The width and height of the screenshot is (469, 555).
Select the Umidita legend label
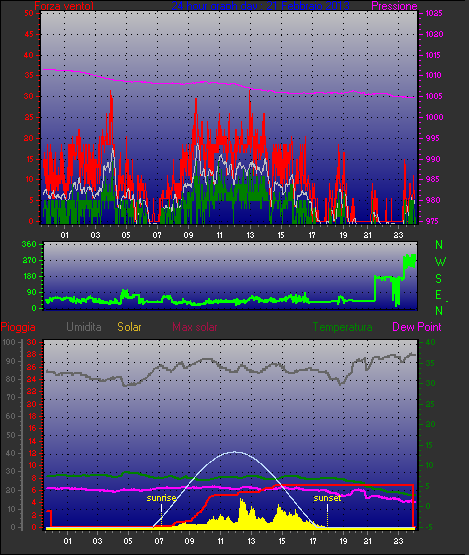(x=84, y=327)
